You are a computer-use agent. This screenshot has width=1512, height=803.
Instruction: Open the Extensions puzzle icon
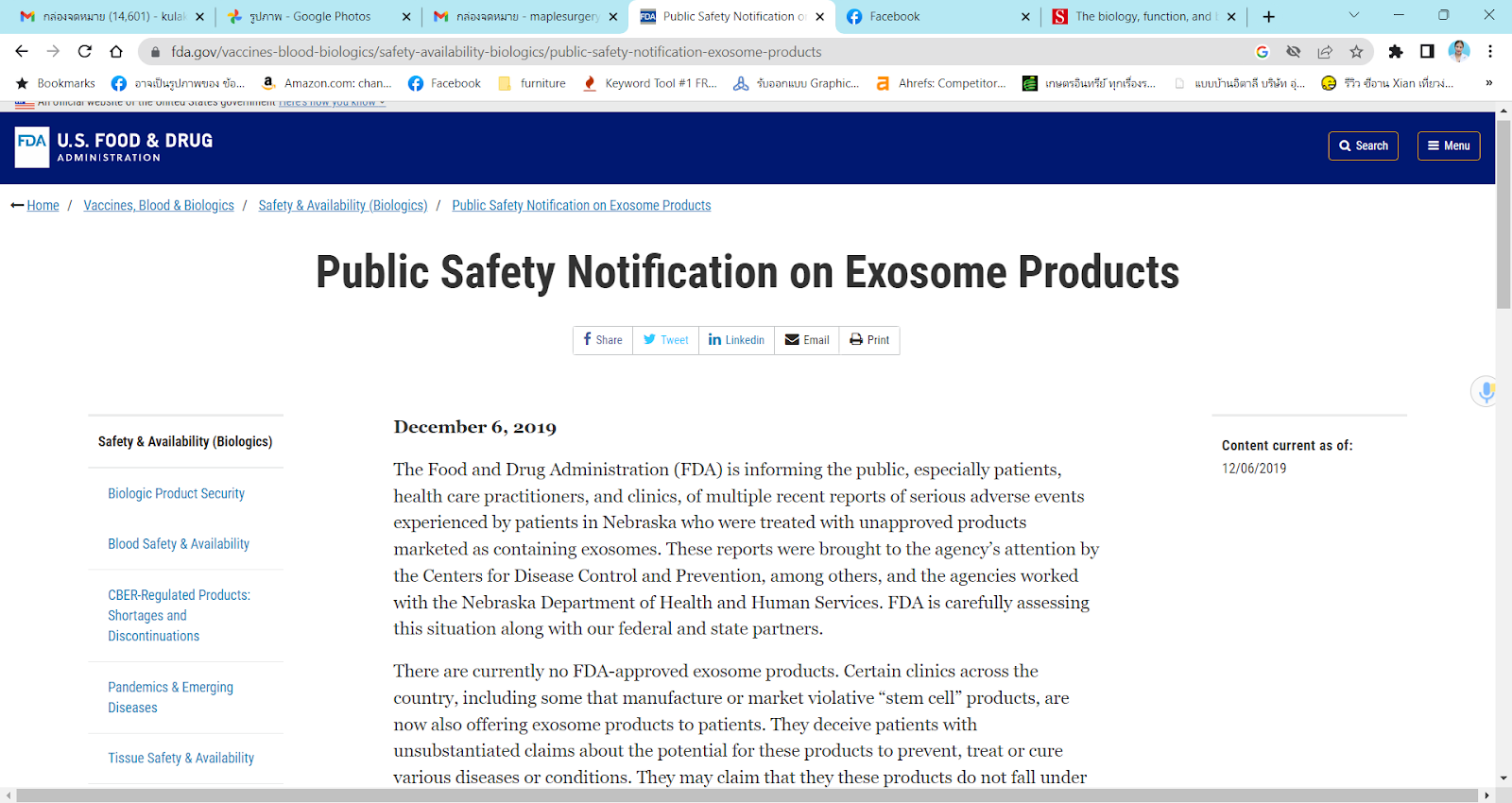1396,52
